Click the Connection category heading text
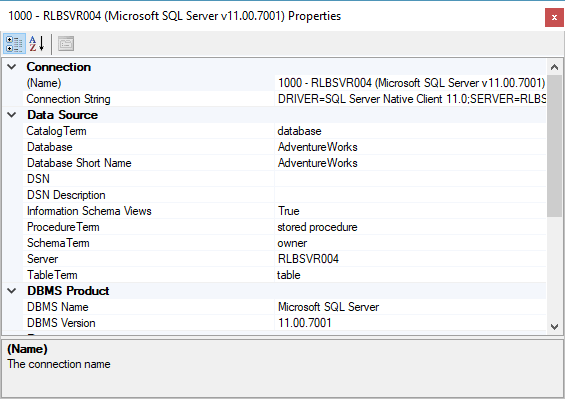Image resolution: width=565 pixels, height=399 pixels. click(x=59, y=67)
